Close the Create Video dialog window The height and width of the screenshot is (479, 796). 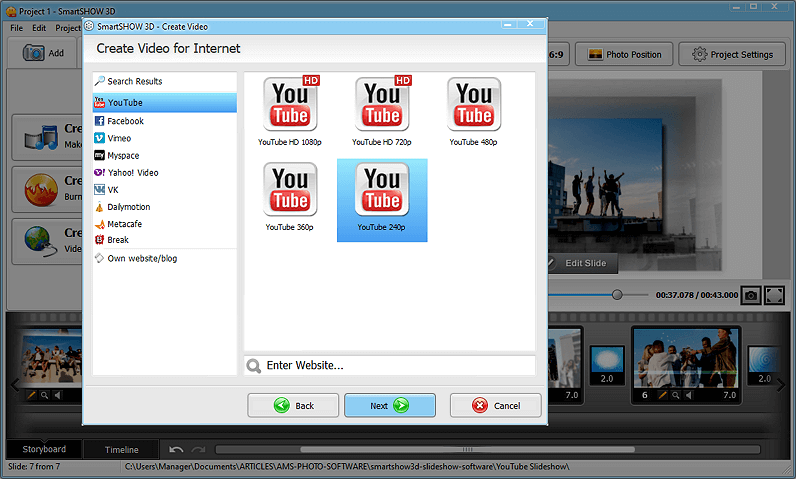point(530,23)
